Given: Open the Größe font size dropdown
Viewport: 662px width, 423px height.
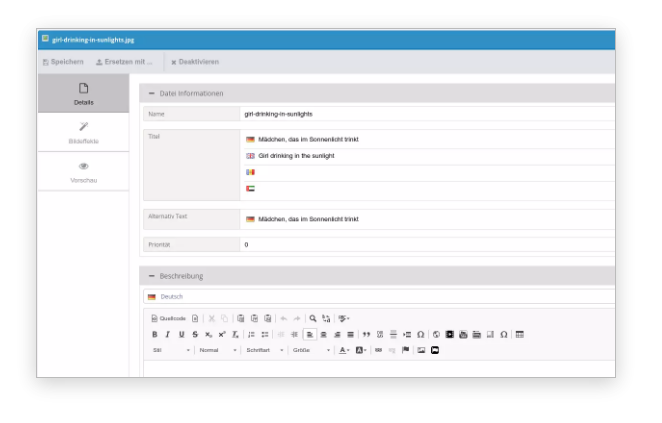Looking at the screenshot, I should point(311,350).
